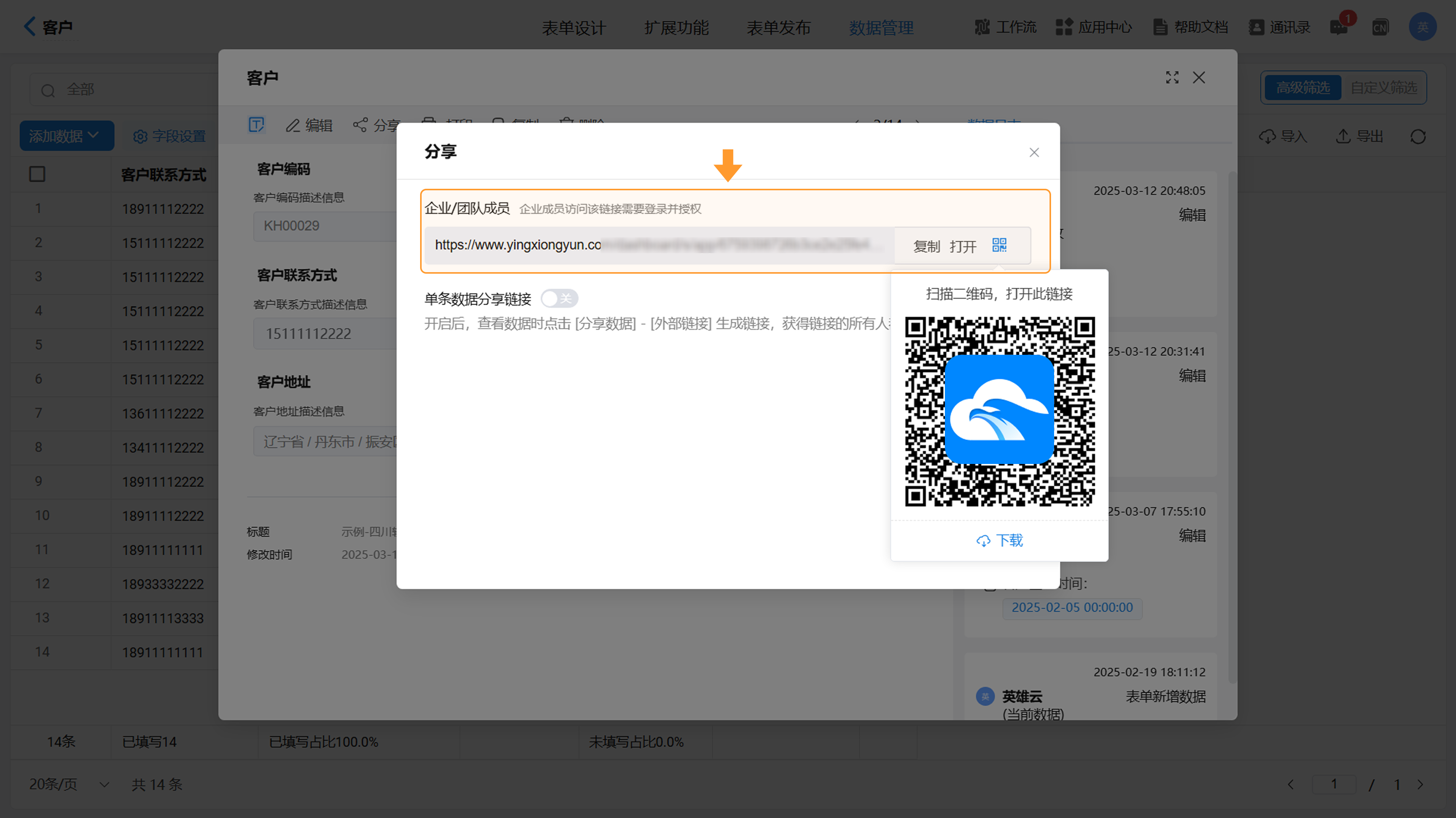Screen dimensions: 1456x818
Task: Refresh the data table
Action: [1418, 137]
